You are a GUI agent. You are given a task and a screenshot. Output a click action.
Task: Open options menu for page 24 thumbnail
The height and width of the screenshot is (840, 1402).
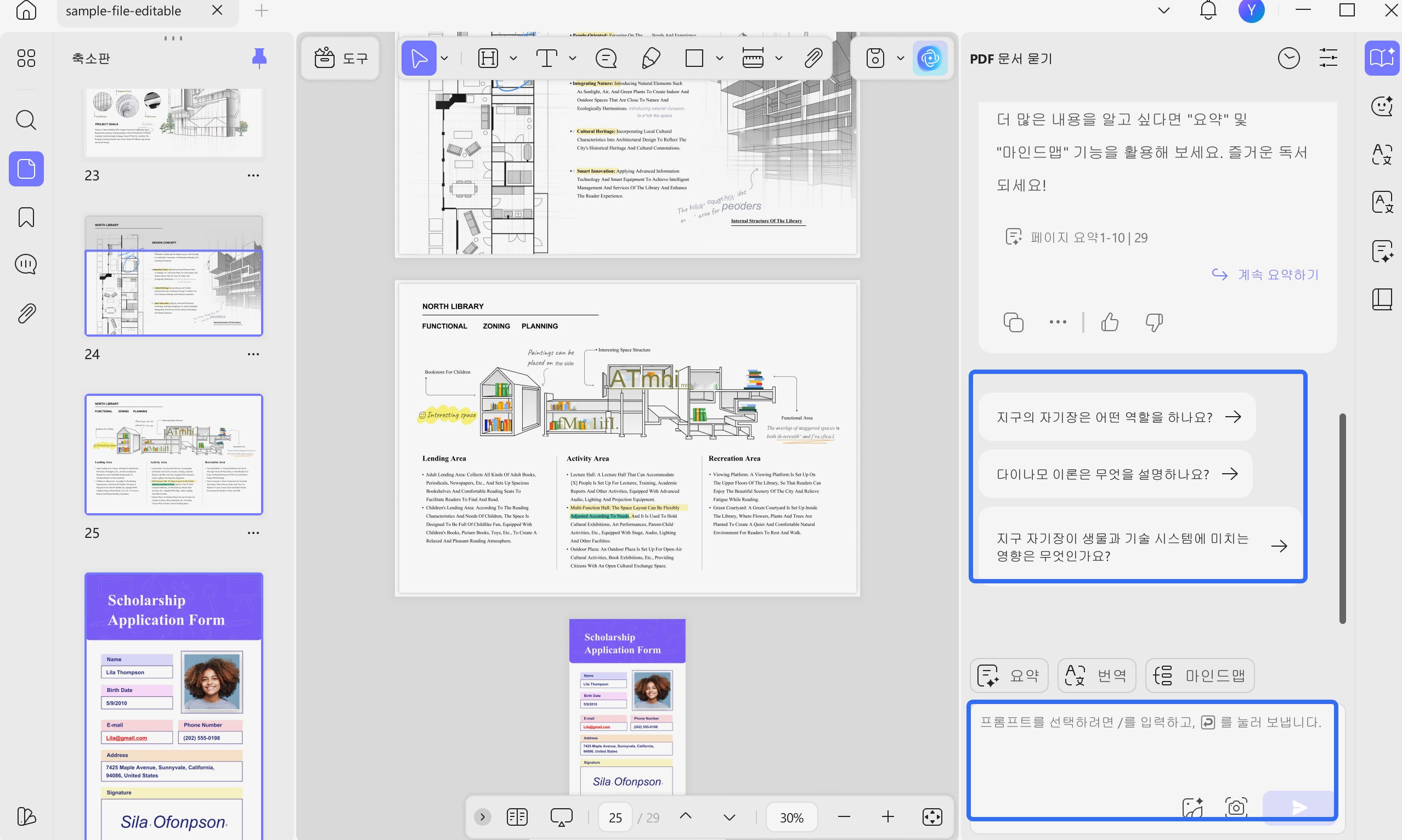coord(253,354)
